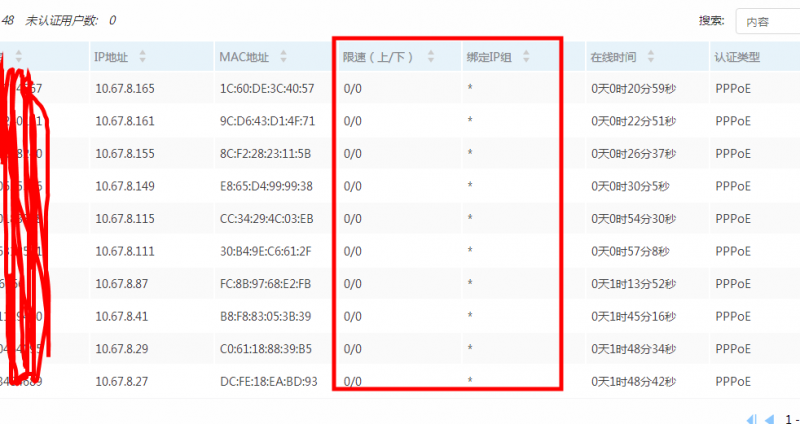Click the 内容 search input field
Screen dimensions: 800x424
[x=766, y=21]
